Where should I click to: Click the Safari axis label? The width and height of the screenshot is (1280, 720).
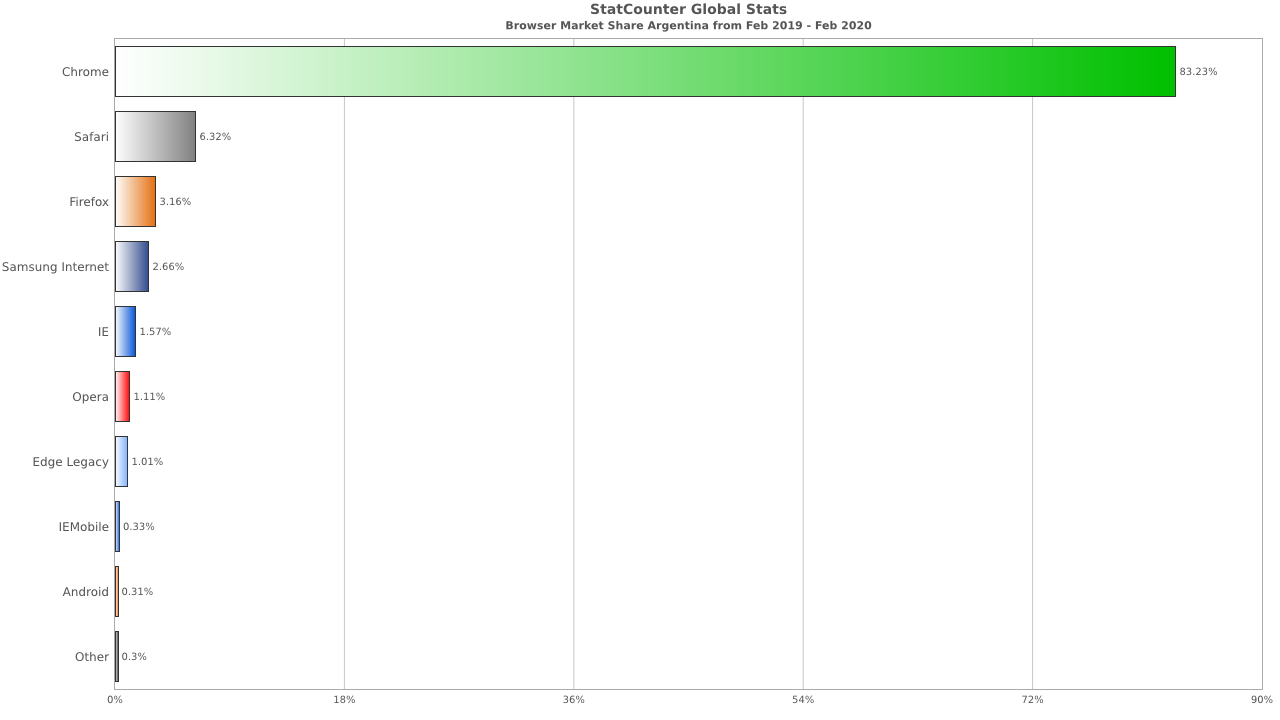[x=91, y=137]
